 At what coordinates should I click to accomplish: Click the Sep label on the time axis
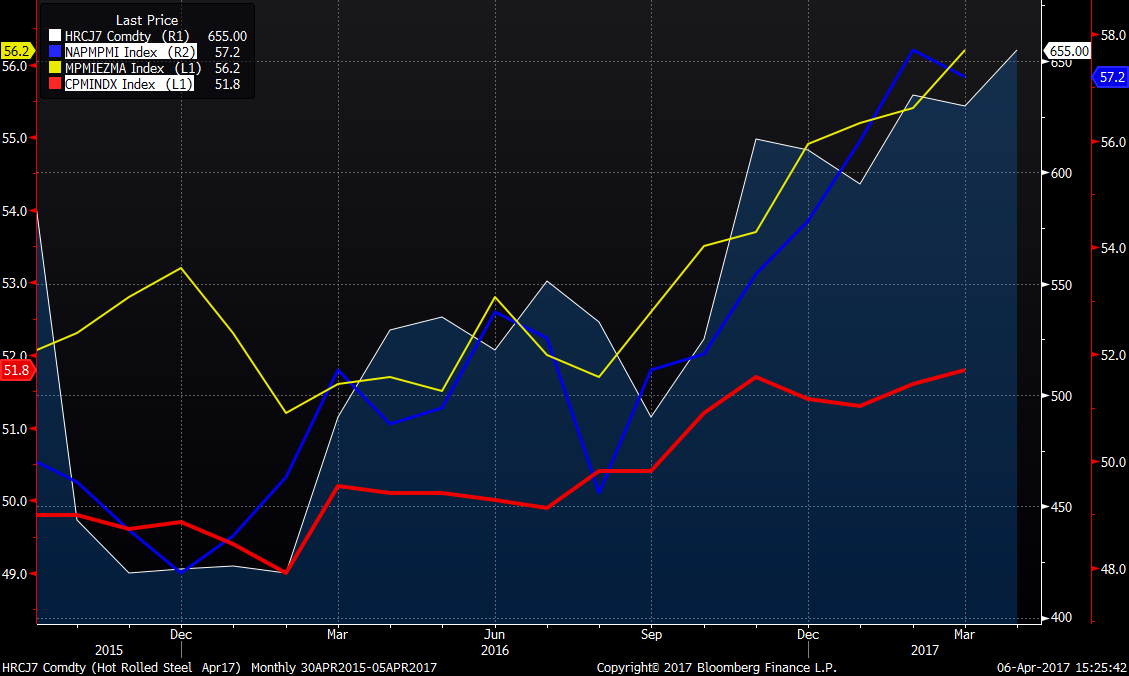click(x=651, y=634)
